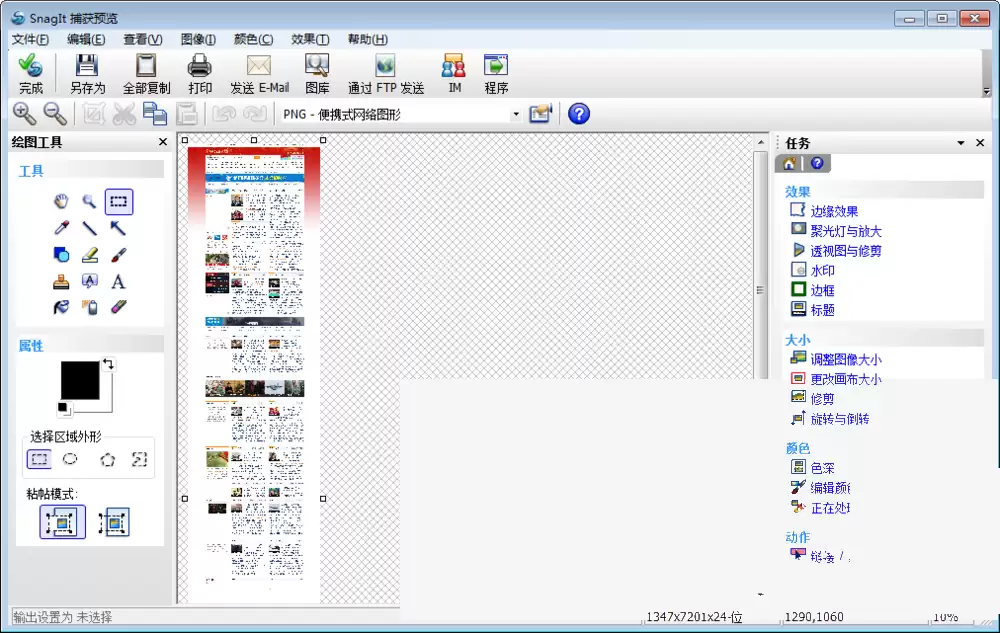
Task: Choose polygon selection shape
Action: (x=108, y=459)
